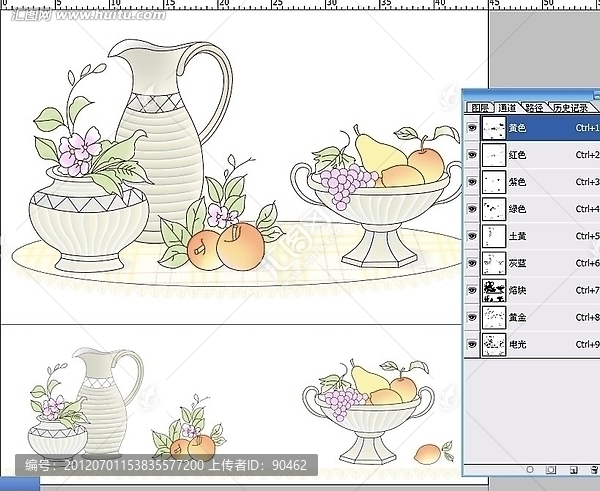
Task: Click the 土黄 channel thumbnail
Action: [x=494, y=236]
